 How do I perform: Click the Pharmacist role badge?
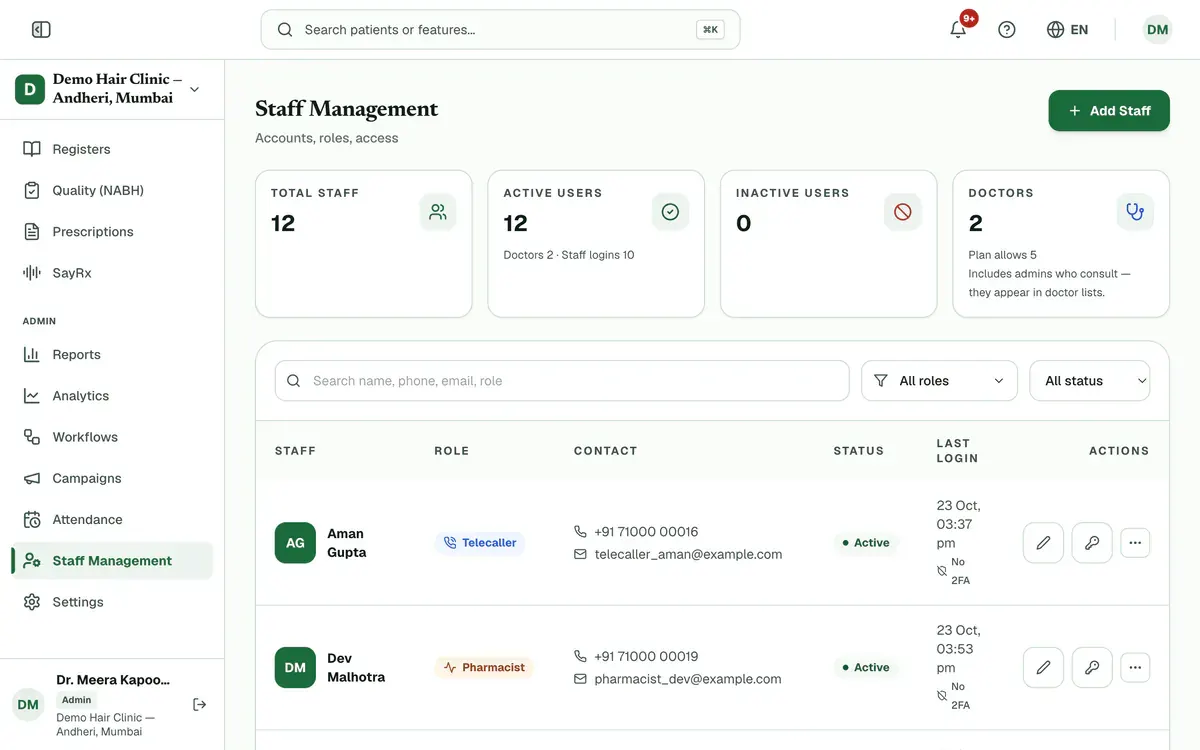pos(484,667)
